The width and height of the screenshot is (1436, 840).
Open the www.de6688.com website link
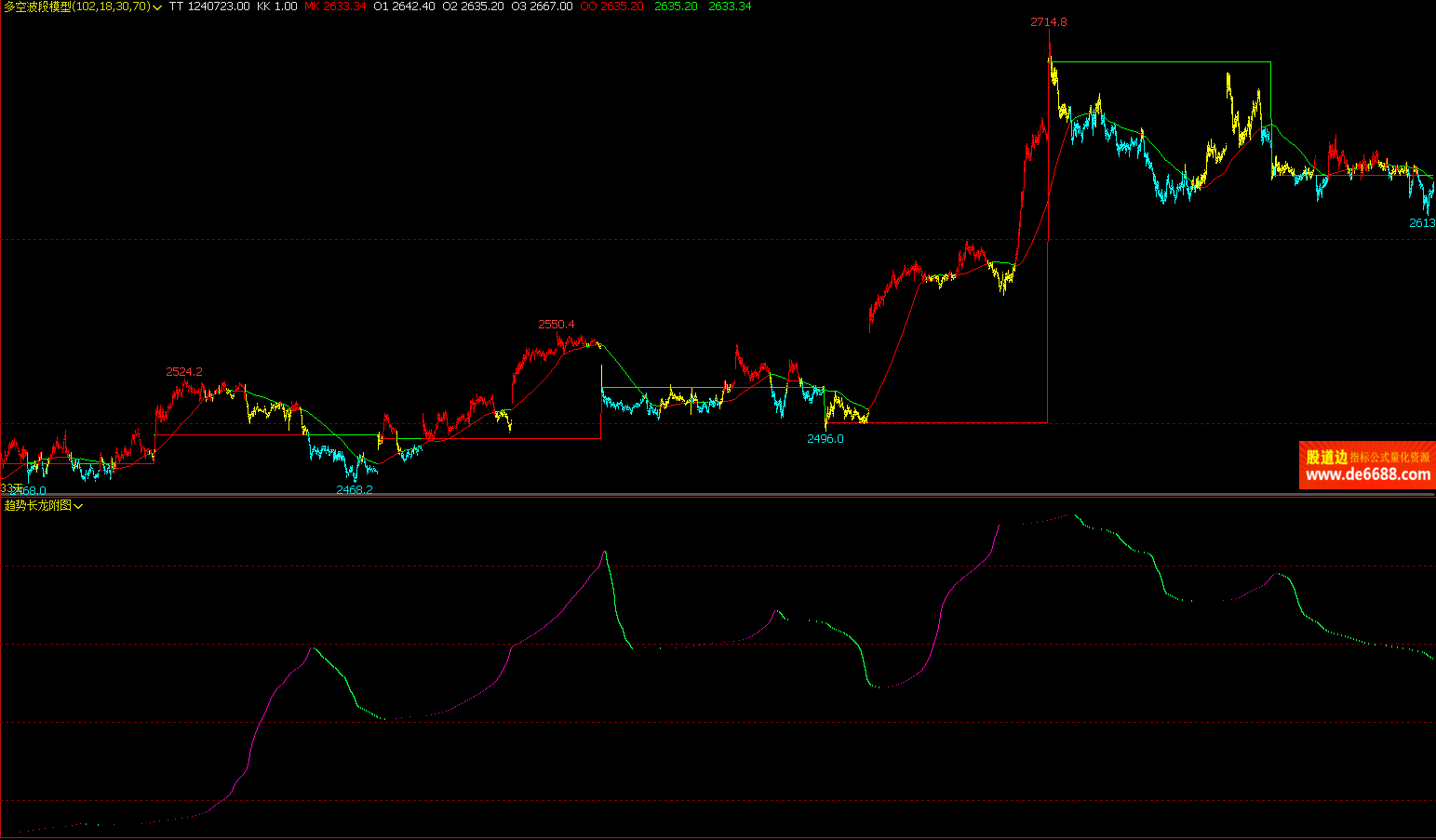[1367, 474]
